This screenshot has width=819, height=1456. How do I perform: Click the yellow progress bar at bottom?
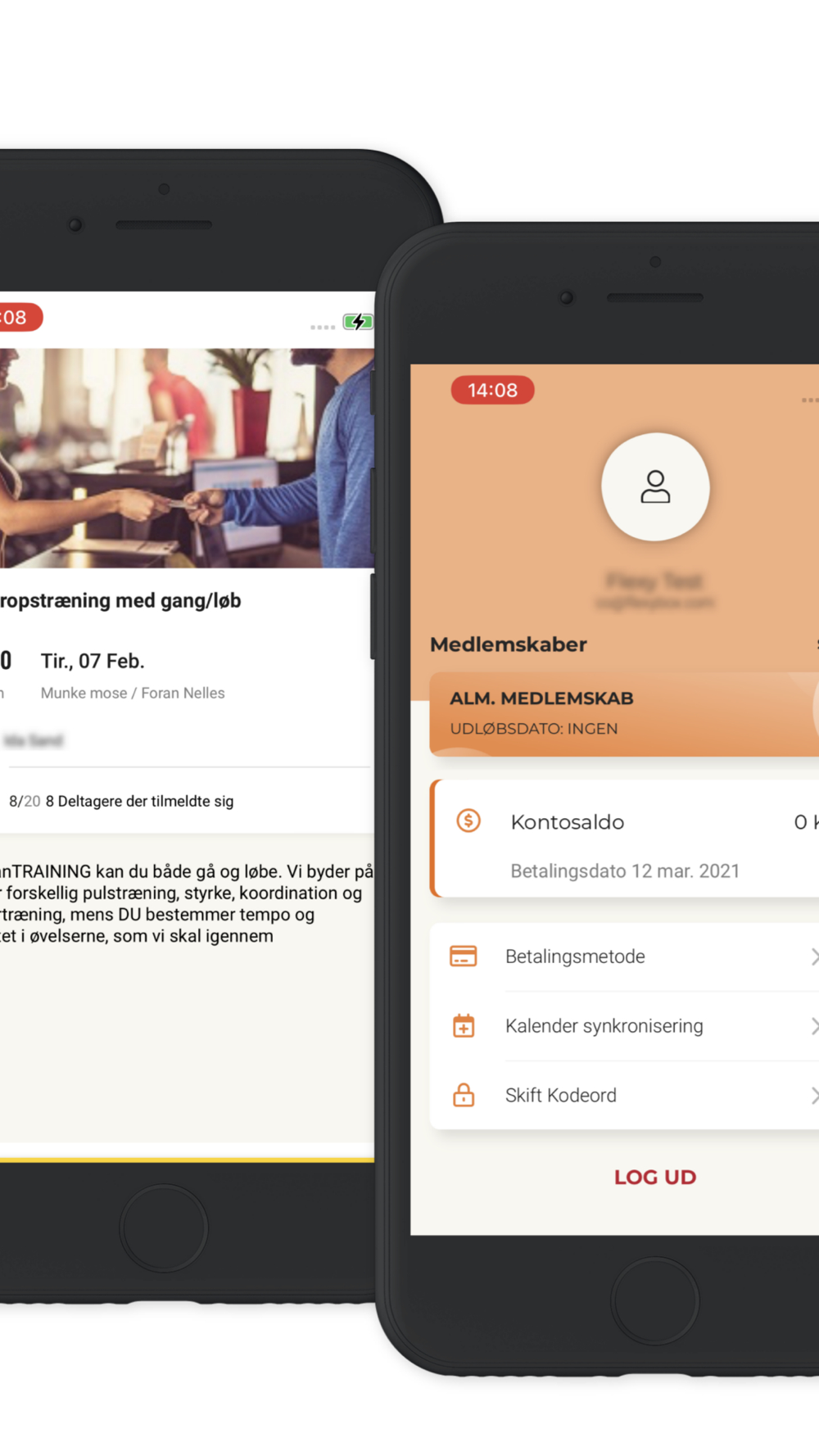pyautogui.click(x=187, y=1160)
